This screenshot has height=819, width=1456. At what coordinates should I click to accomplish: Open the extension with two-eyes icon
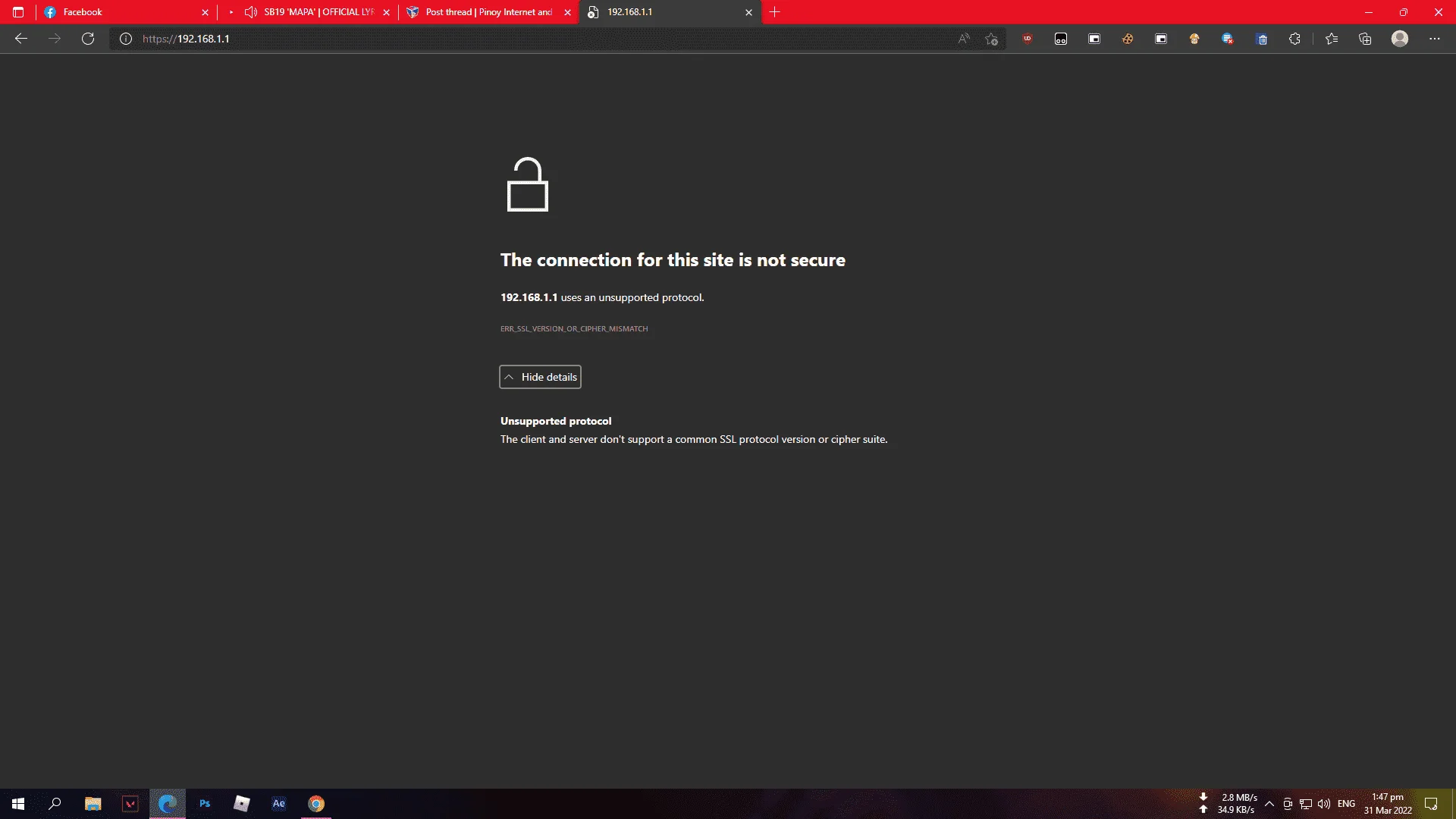1061,39
